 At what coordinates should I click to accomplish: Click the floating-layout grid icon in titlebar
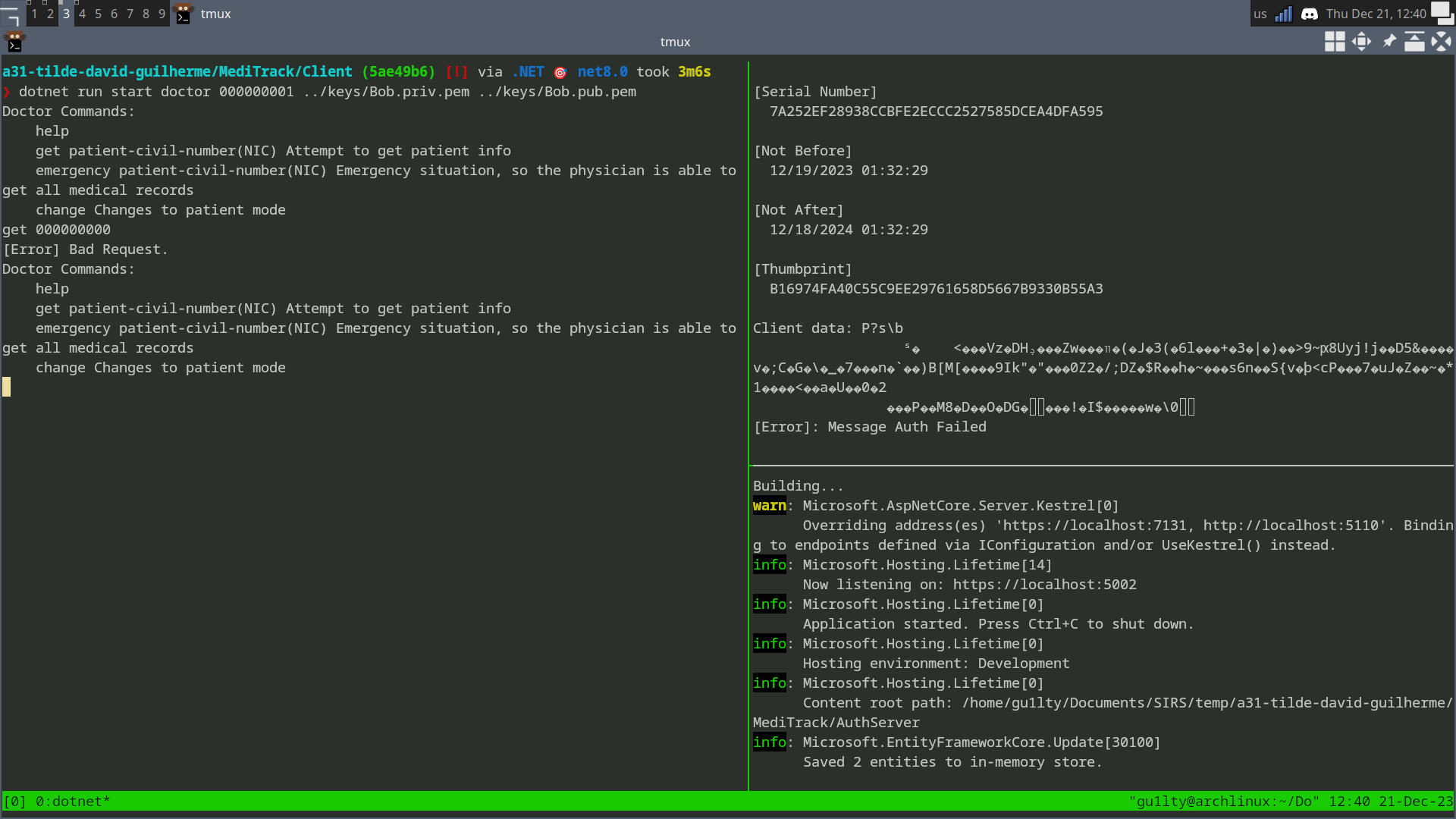(x=1335, y=42)
